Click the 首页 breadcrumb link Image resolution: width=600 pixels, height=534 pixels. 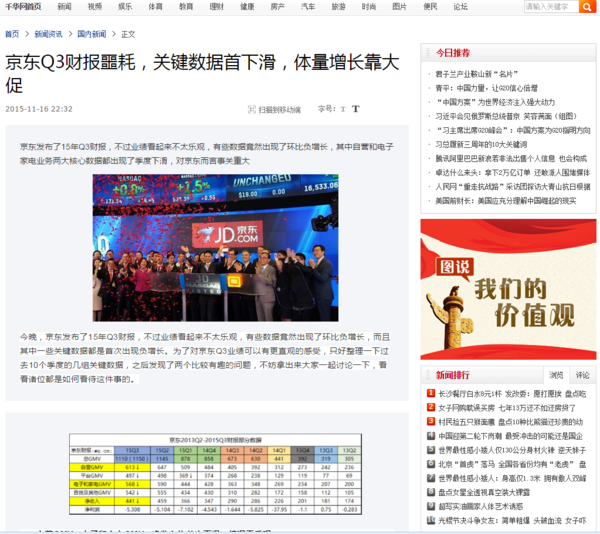(x=12, y=34)
